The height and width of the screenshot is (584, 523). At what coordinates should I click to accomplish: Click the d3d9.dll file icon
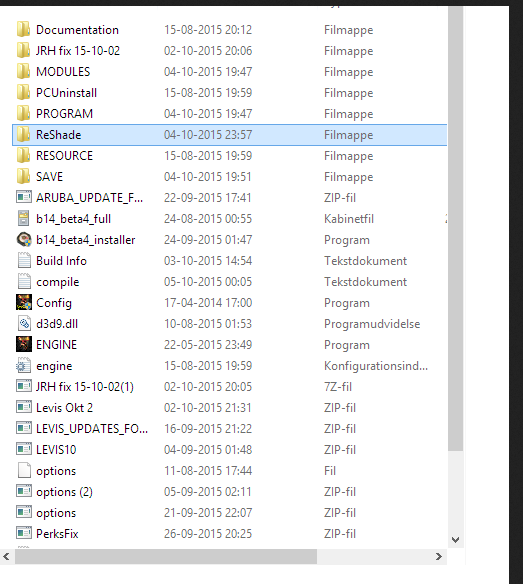click(24, 324)
